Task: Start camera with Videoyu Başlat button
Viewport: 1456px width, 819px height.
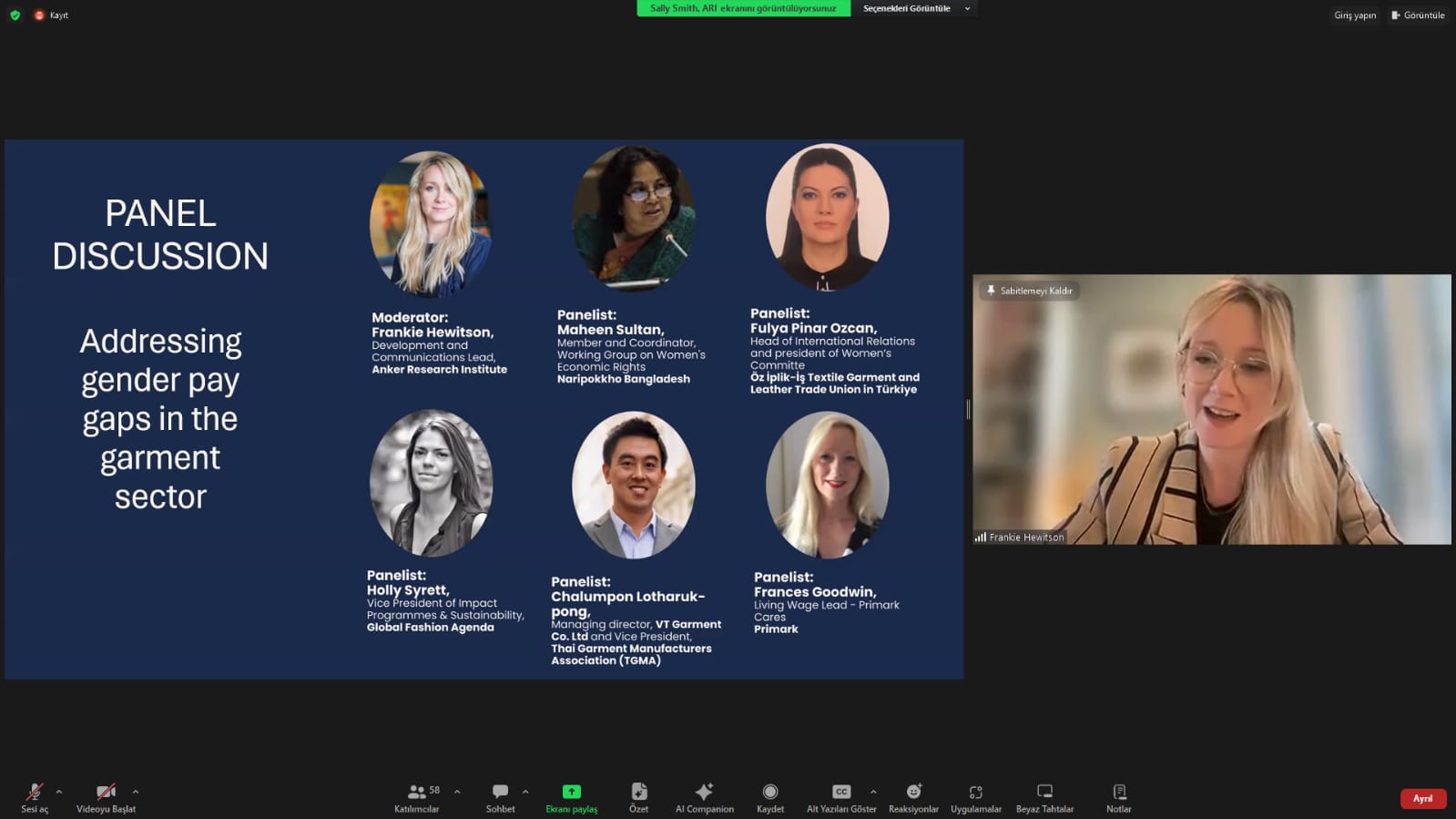Action: click(106, 798)
